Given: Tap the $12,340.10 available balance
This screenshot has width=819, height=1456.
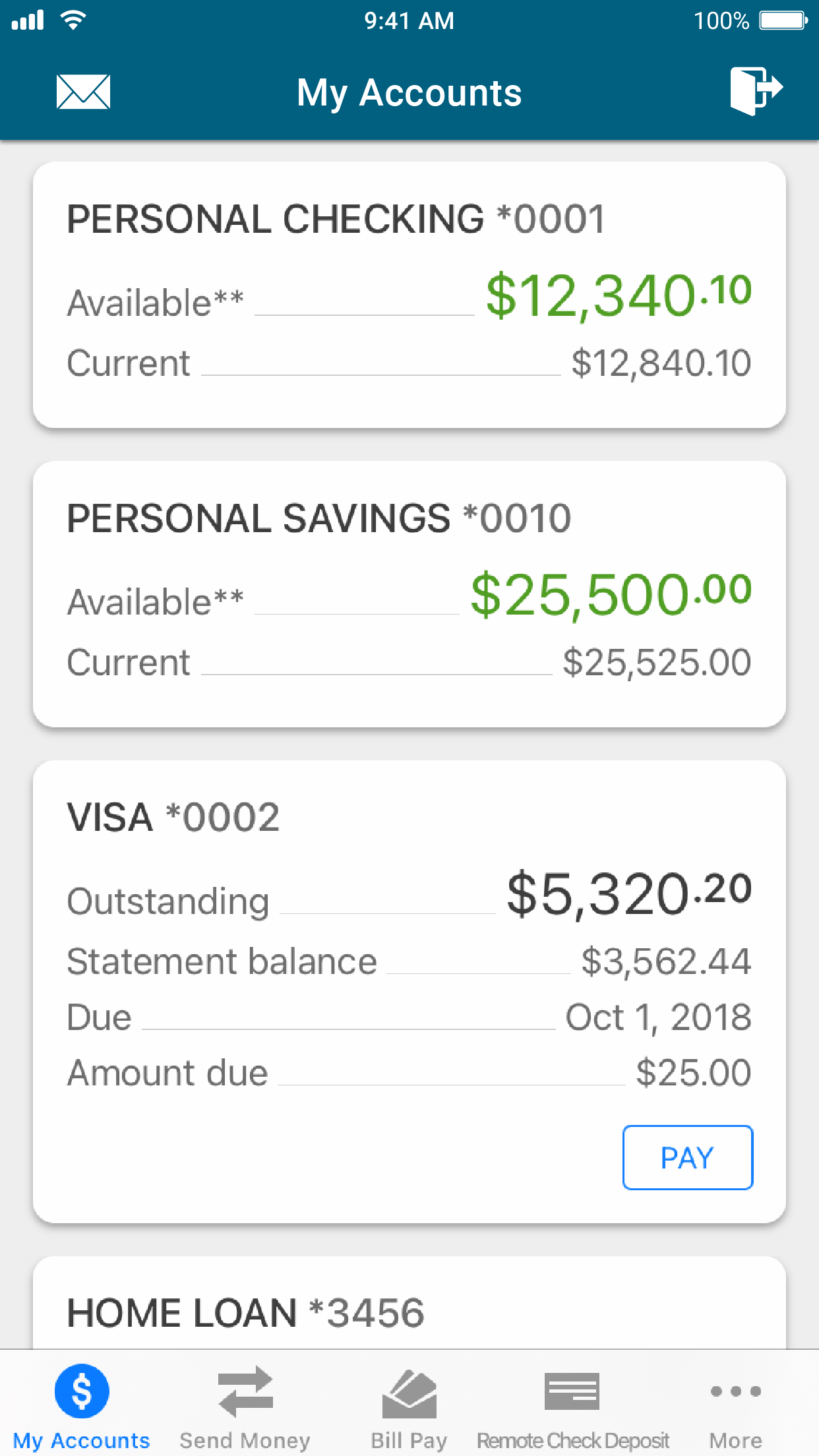Looking at the screenshot, I should (619, 295).
